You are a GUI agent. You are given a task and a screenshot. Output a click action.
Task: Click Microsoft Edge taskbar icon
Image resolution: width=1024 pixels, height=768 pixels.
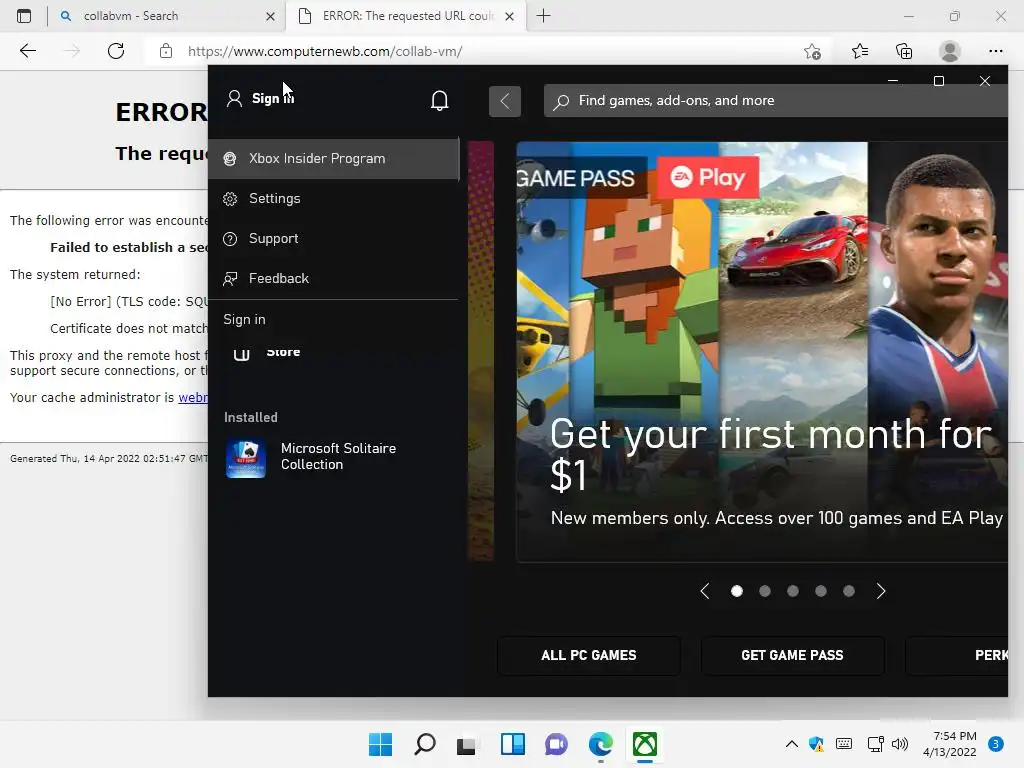600,744
